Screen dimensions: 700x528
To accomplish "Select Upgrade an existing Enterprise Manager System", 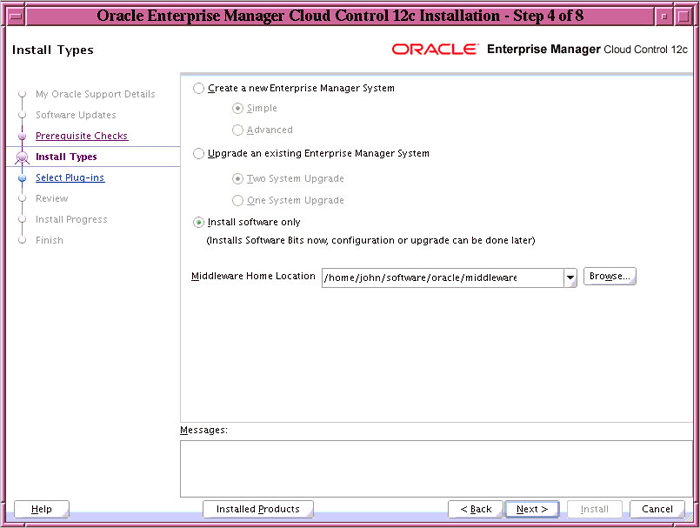I will [x=199, y=154].
